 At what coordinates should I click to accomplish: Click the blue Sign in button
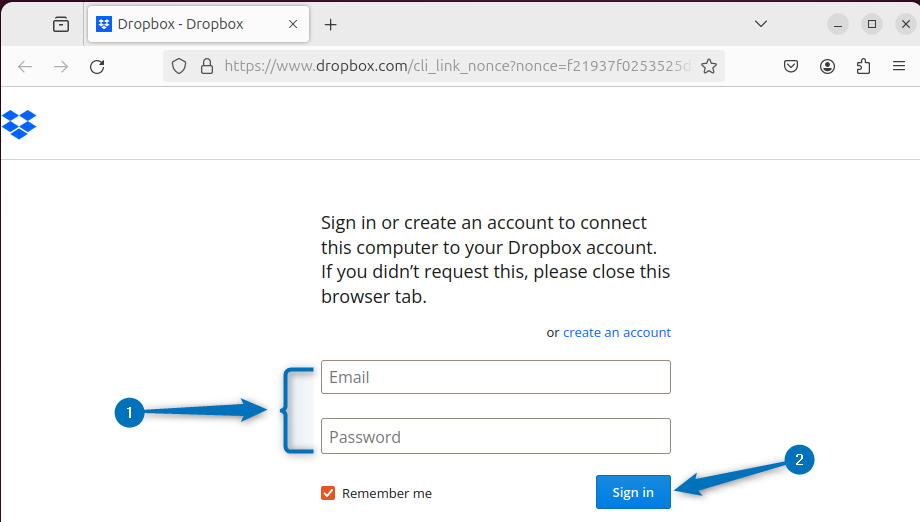[x=633, y=492]
